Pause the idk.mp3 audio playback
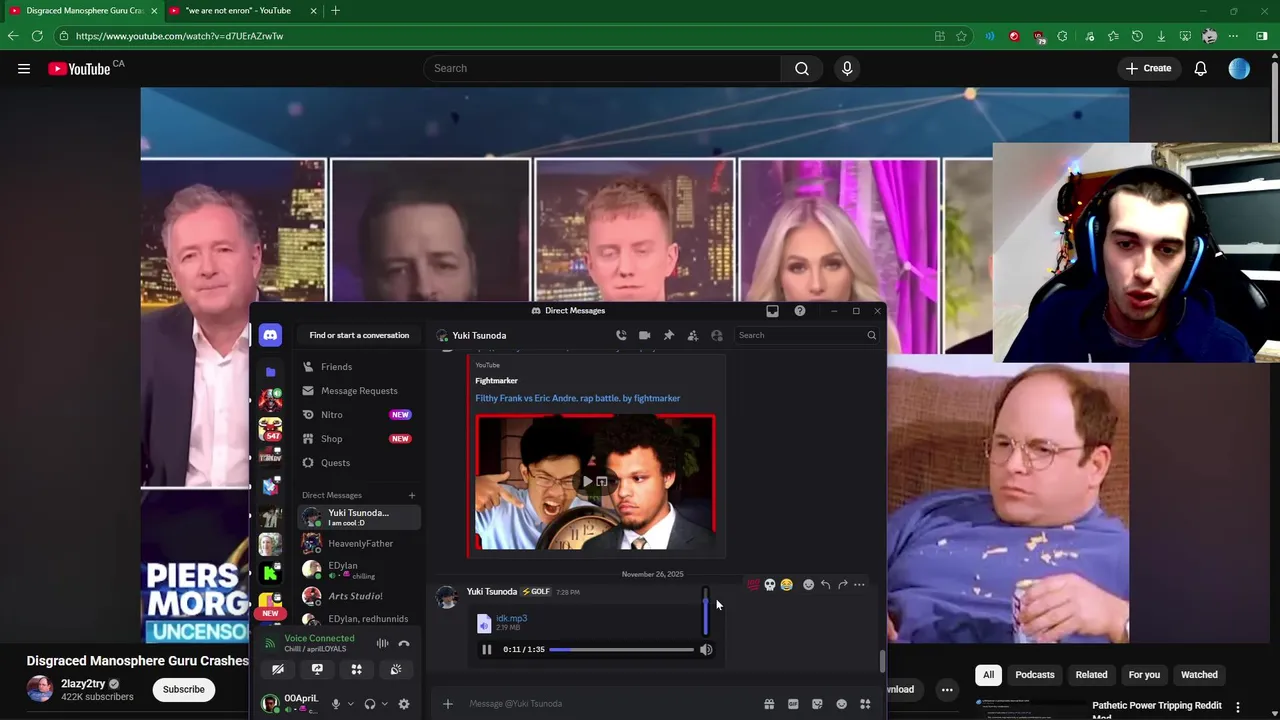 (487, 650)
